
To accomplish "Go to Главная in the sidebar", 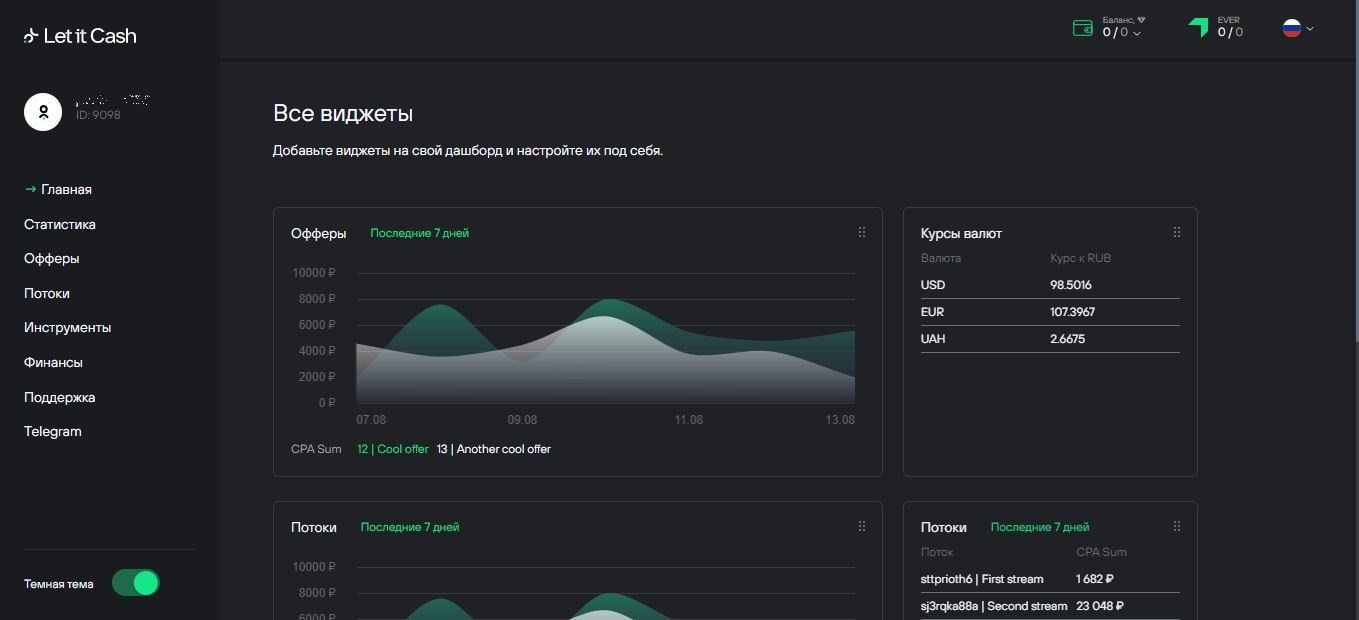I will [66, 189].
